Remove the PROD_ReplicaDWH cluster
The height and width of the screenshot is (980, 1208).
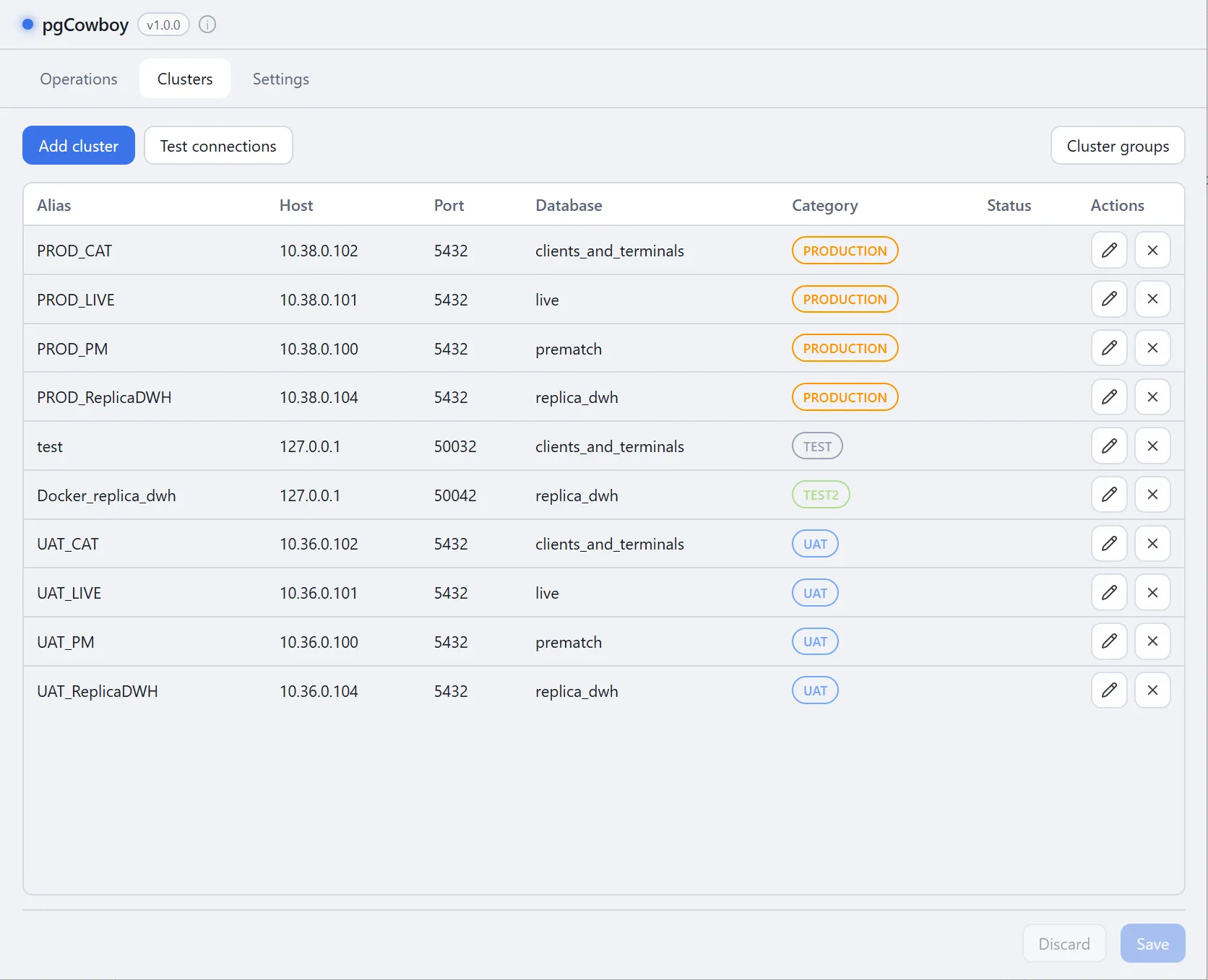1152,396
